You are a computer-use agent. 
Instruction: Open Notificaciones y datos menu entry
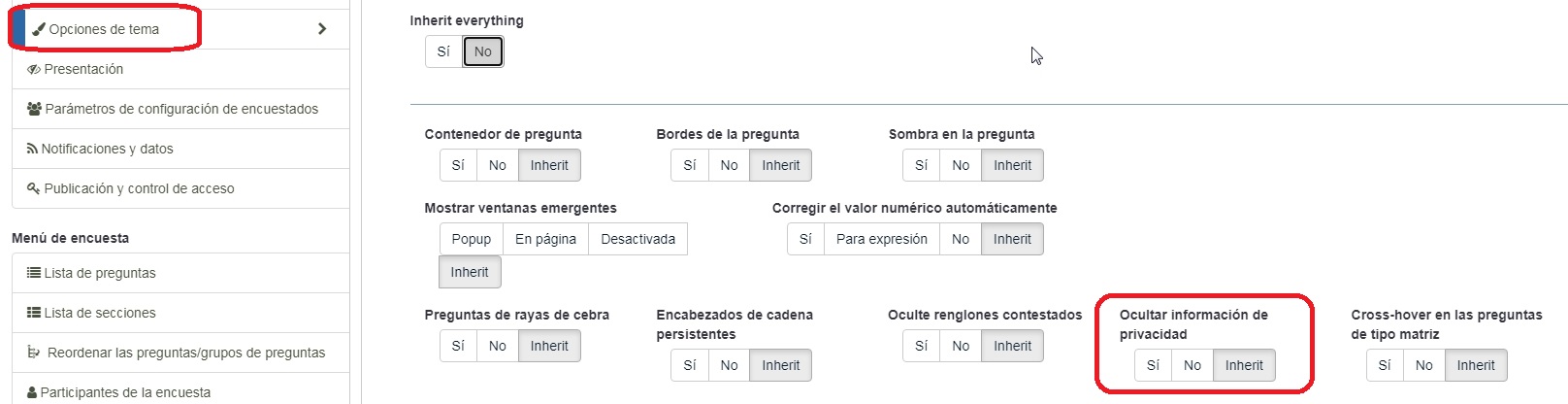pos(107,149)
